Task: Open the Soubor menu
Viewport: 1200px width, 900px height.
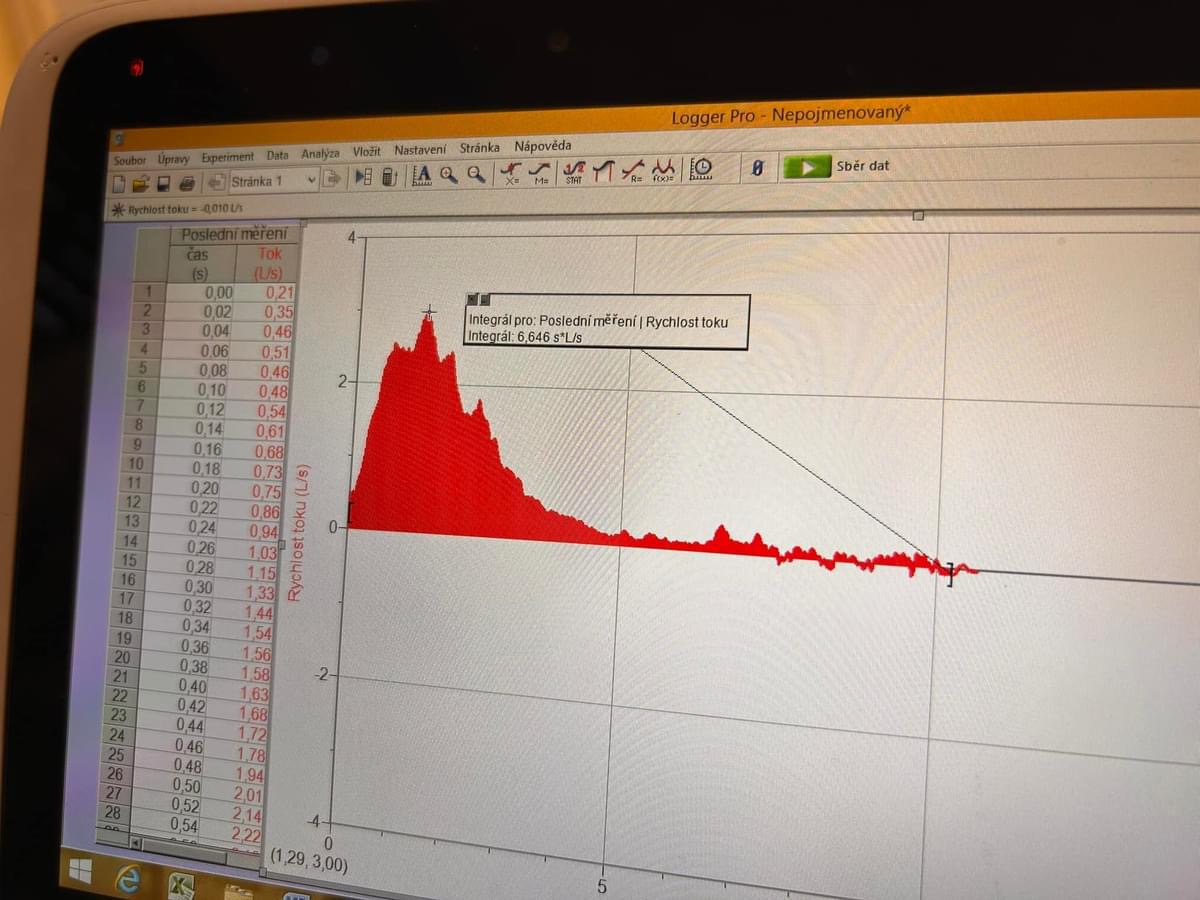Action: [x=128, y=160]
